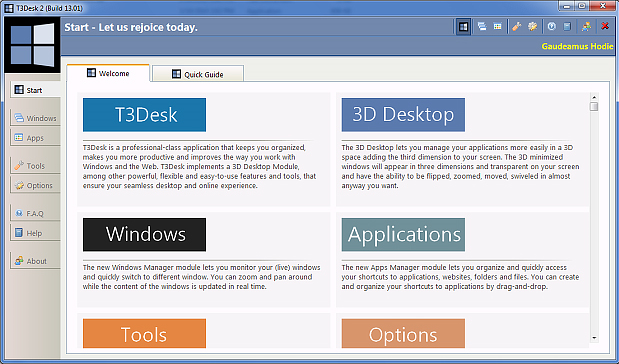Close the T3Desk window from the title bar
This screenshot has height=364, width=619.
pos(603,6)
